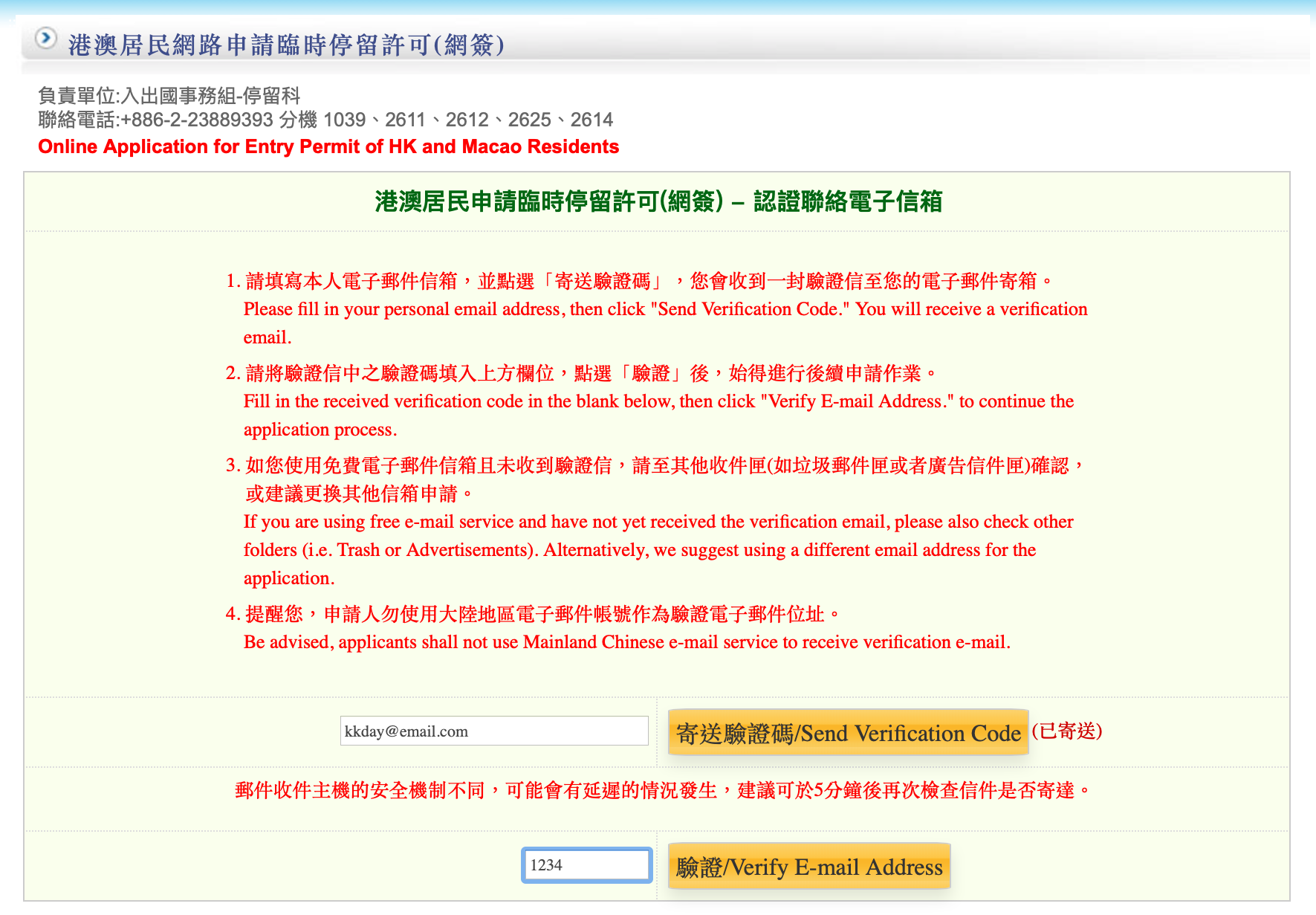
Task: Click the "Fill in the received verification code" sentence
Action: pyautogui.click(x=658, y=401)
